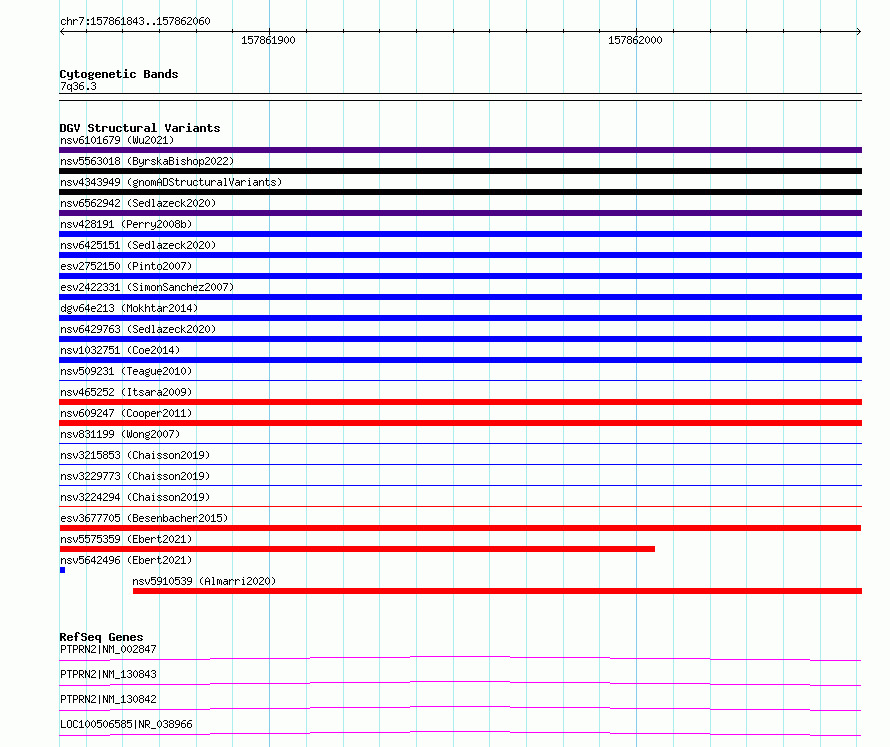
Task: Select the red nsv5910539 Almarri2020 bar
Action: pos(497,591)
